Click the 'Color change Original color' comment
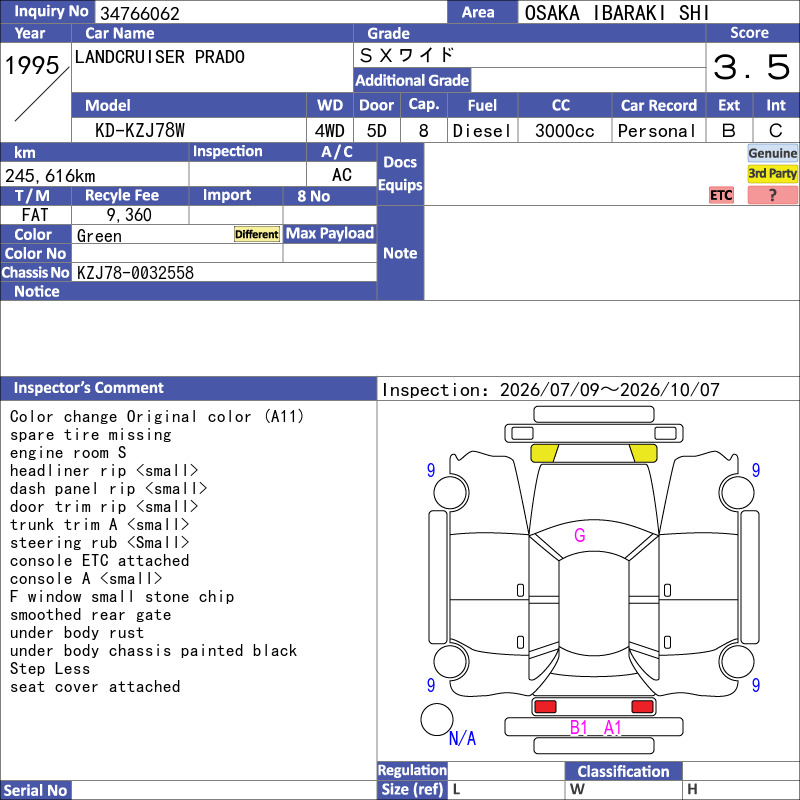 157,416
